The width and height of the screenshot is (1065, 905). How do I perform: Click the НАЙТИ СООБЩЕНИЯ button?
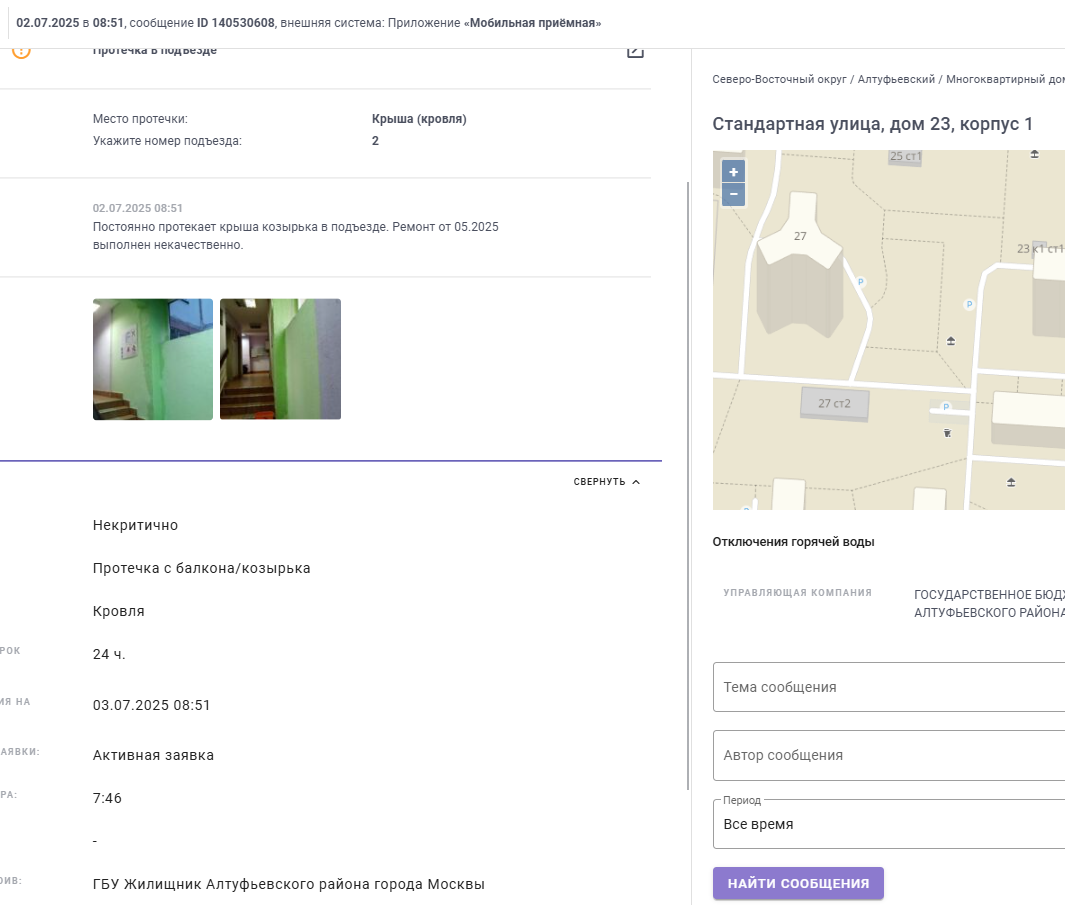coord(798,883)
